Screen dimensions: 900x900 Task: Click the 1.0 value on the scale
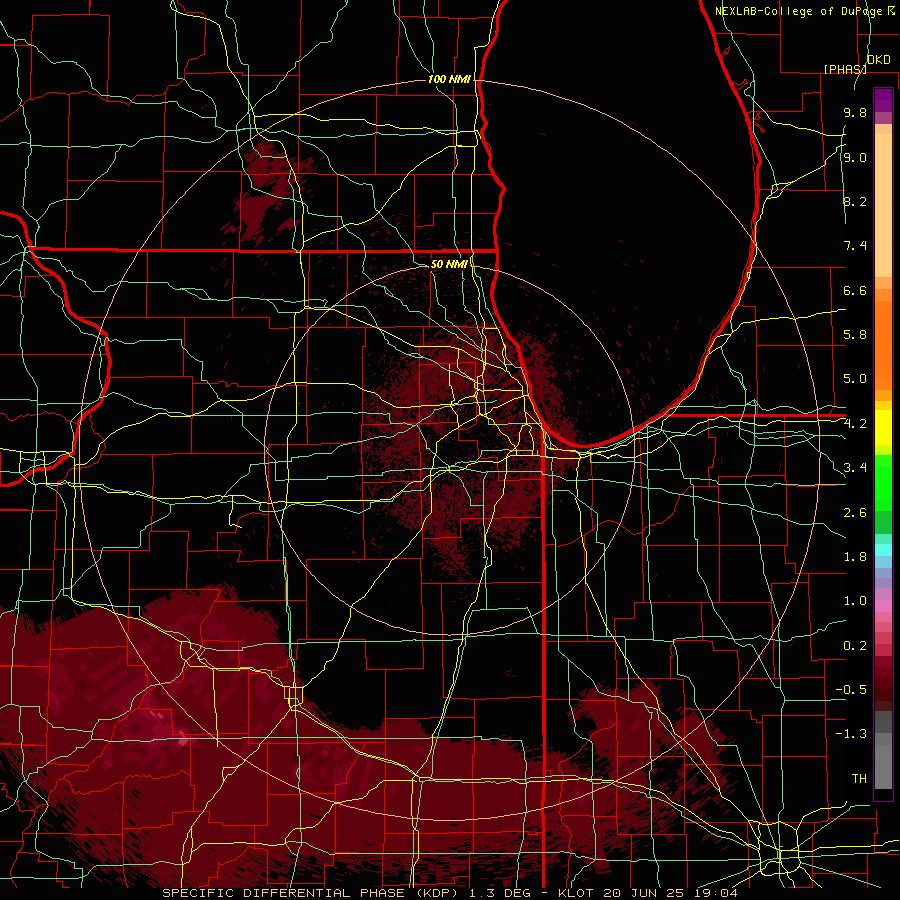coord(855,601)
